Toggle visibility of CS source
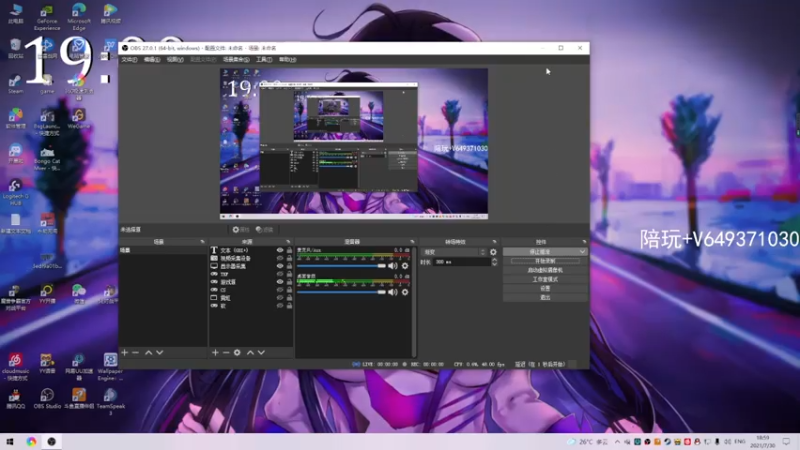Image resolution: width=800 pixels, height=450 pixels. pyautogui.click(x=280, y=290)
